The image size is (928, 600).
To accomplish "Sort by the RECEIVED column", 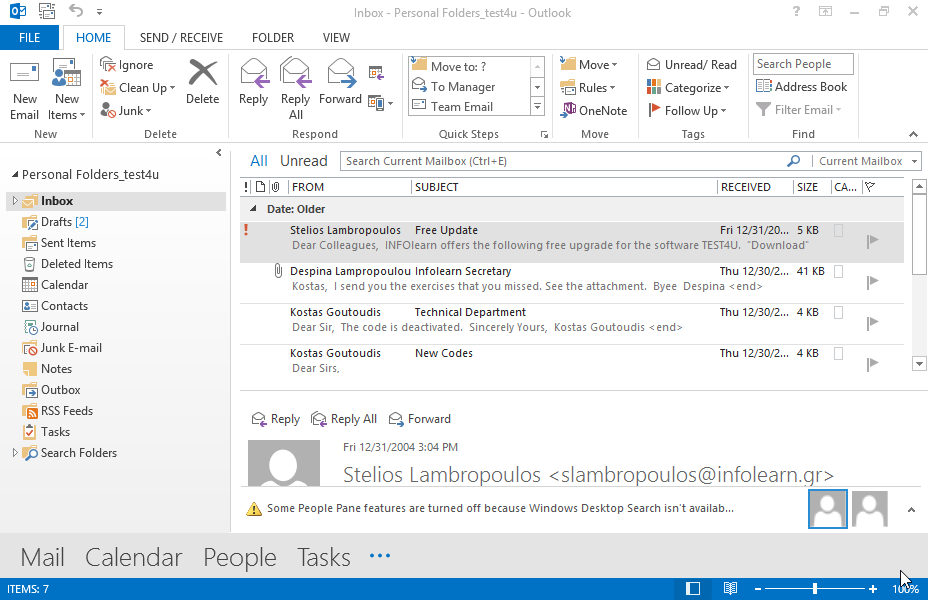I will (x=755, y=187).
